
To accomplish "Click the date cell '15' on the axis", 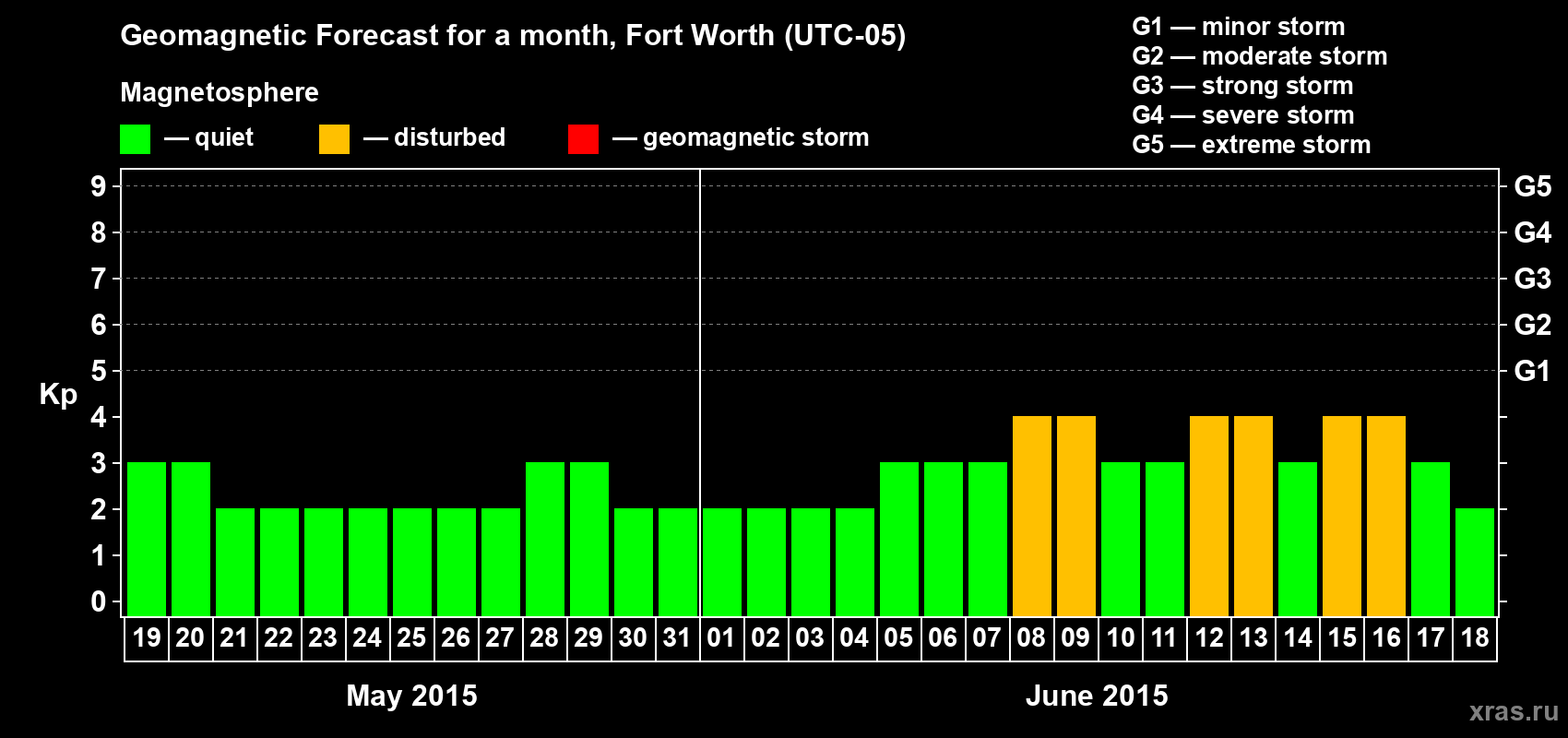I will coord(1342,638).
